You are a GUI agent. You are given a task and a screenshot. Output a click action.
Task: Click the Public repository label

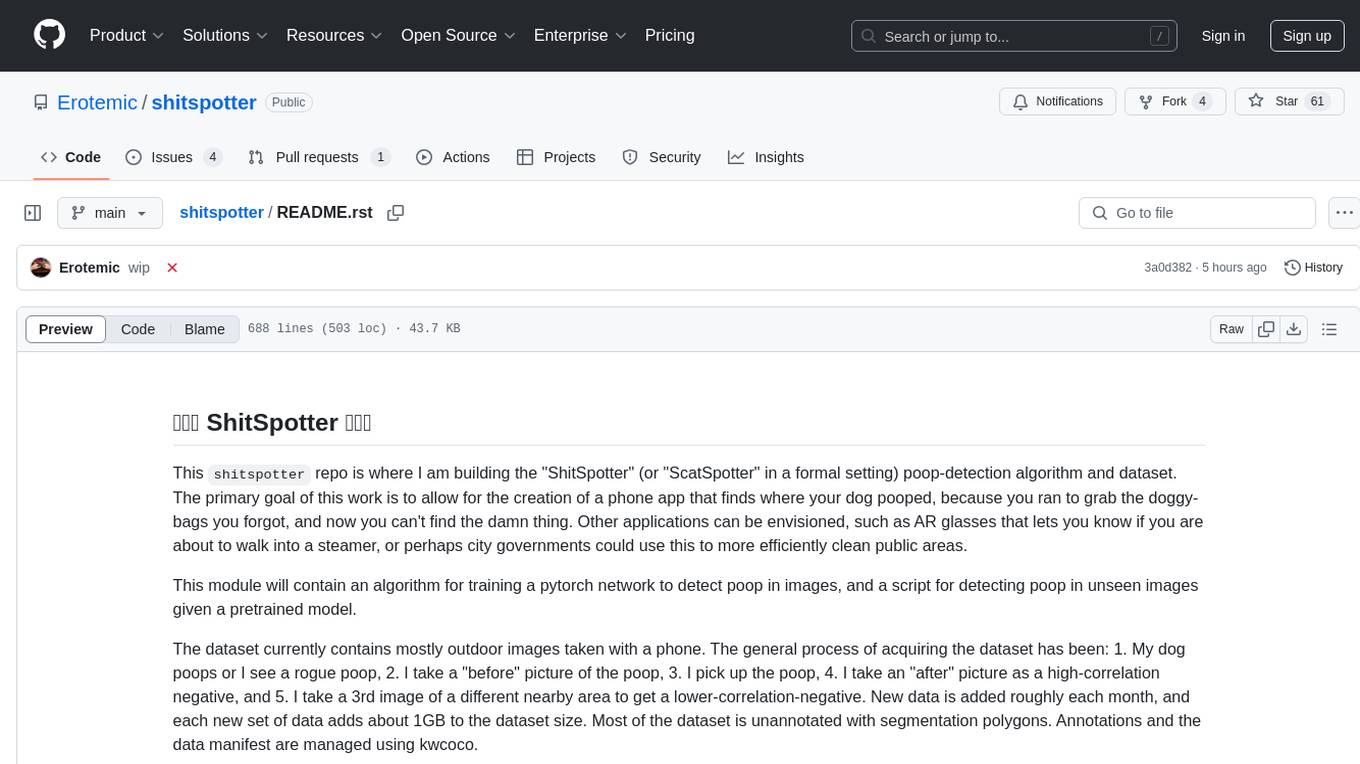point(289,102)
